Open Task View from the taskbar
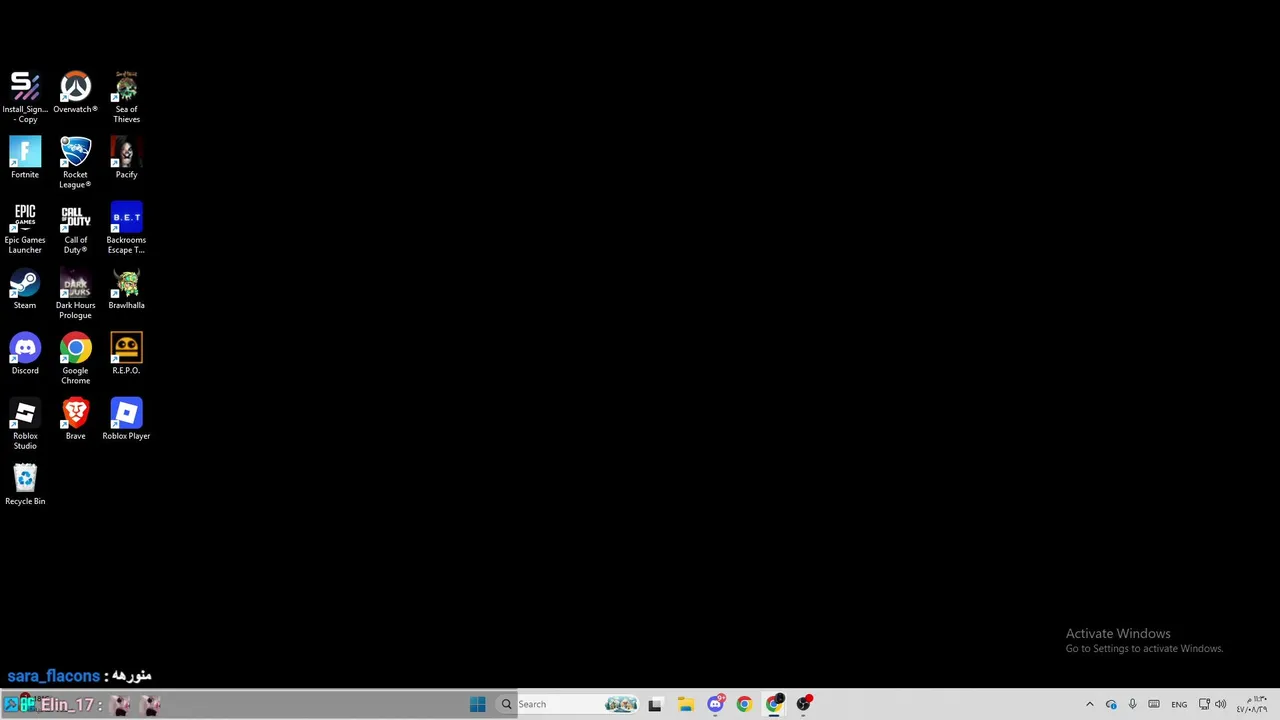The image size is (1280, 720). 655,704
